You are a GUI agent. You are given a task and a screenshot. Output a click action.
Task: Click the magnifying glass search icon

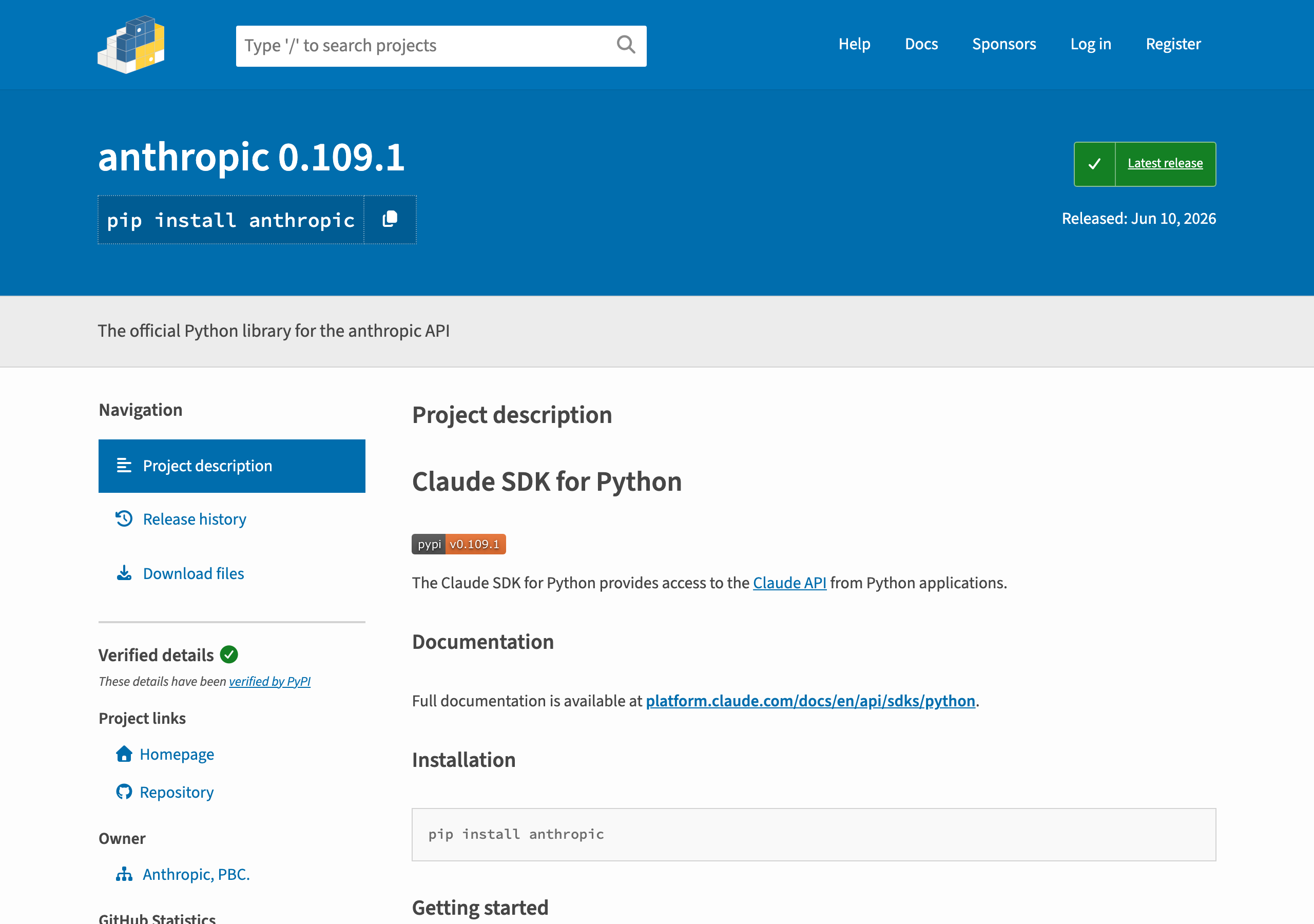point(626,45)
